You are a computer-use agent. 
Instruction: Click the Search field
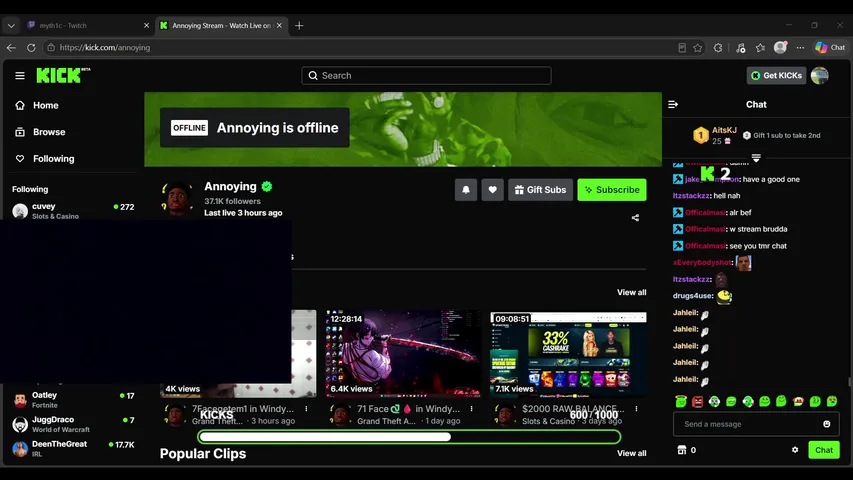pyautogui.click(x=426, y=76)
